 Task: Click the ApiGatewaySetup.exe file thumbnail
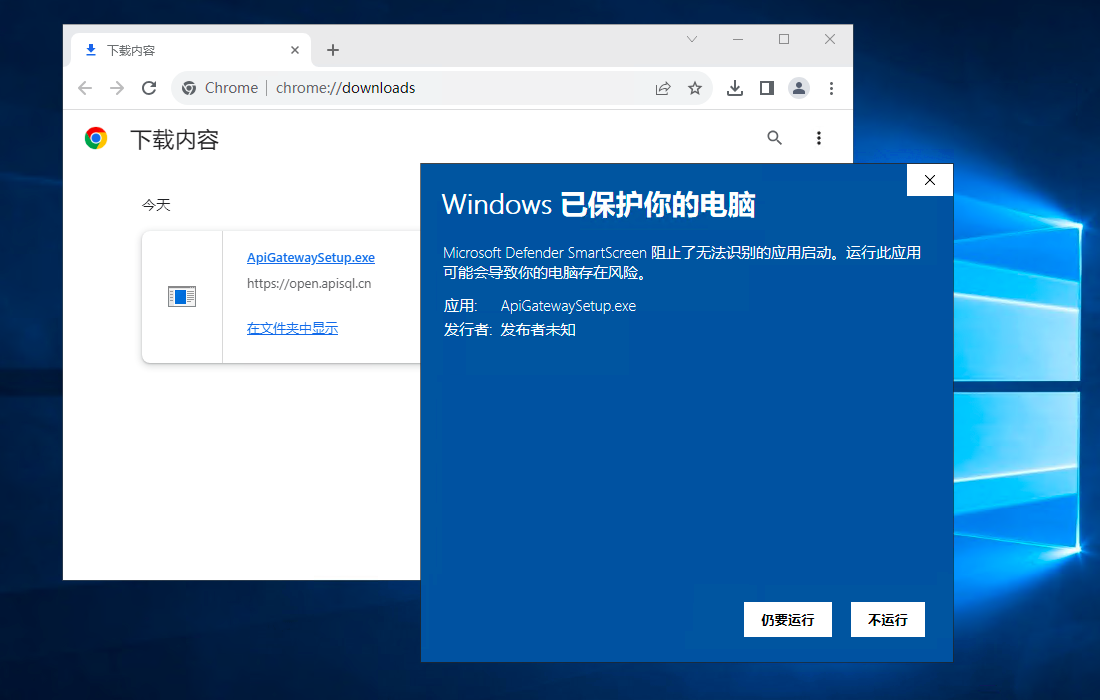coord(182,296)
